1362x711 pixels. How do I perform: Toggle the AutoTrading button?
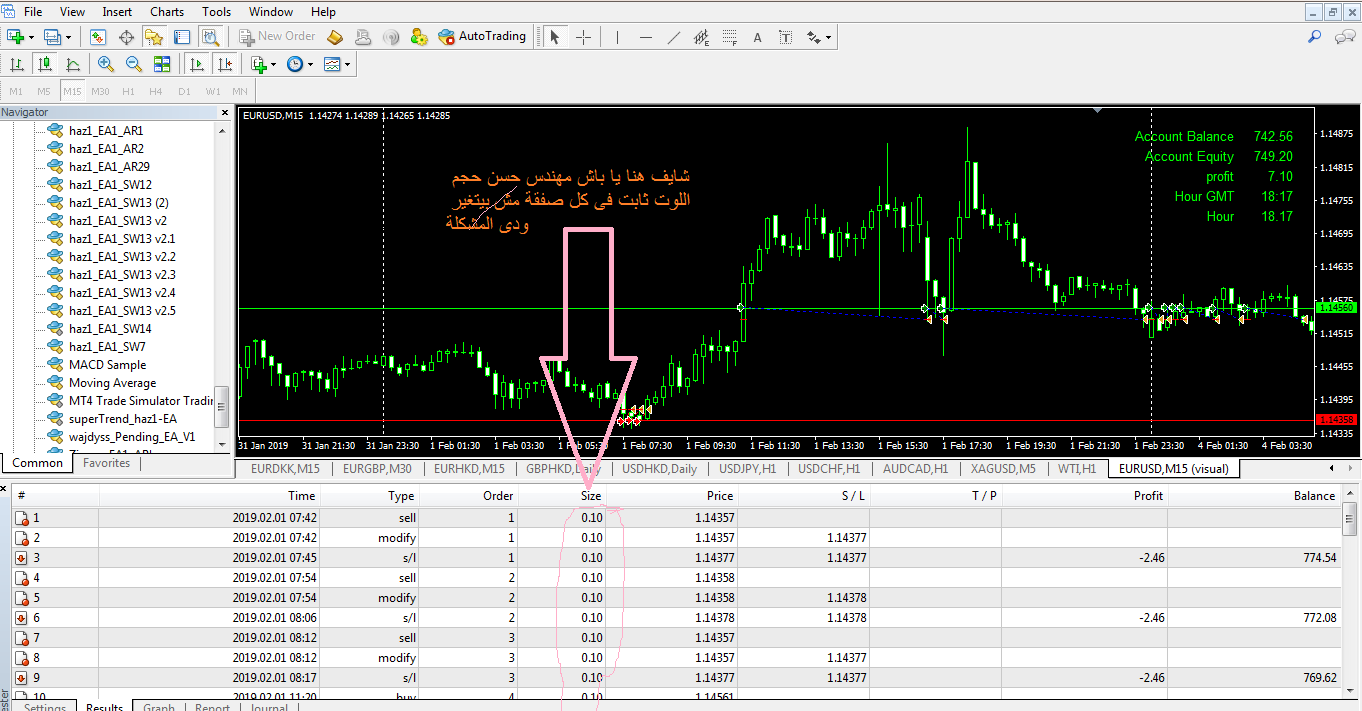482,37
